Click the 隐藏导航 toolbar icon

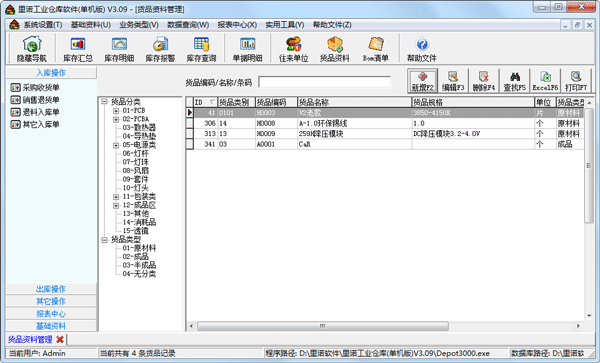[32, 49]
